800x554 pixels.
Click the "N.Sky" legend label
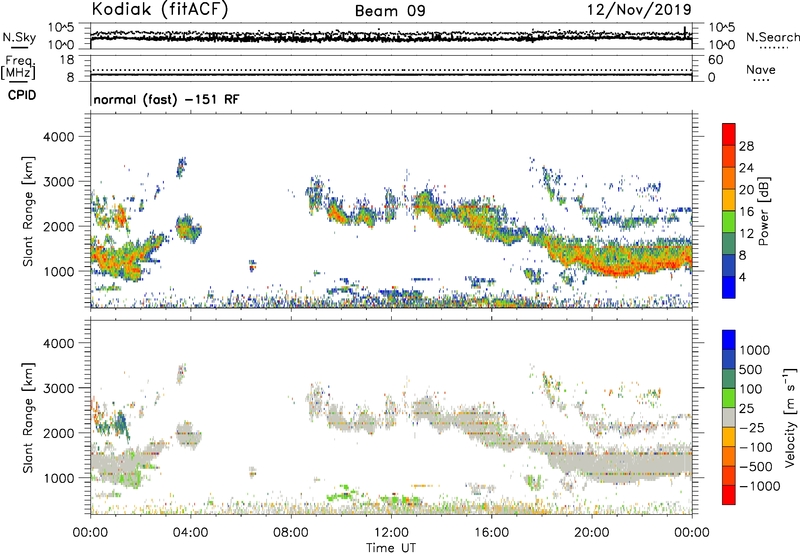point(19,37)
